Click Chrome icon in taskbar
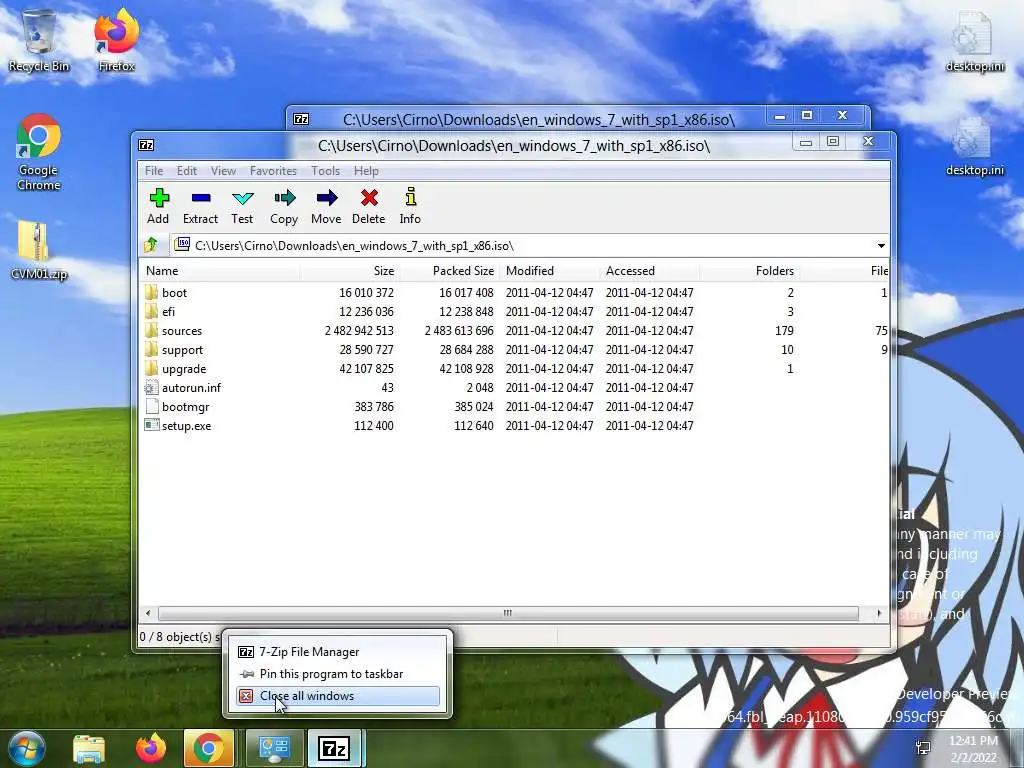This screenshot has height=768, width=1024. (208, 748)
